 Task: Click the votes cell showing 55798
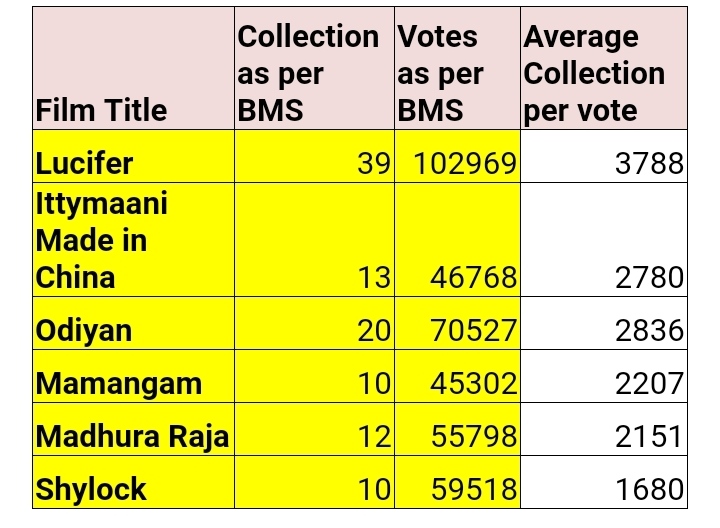tap(457, 429)
